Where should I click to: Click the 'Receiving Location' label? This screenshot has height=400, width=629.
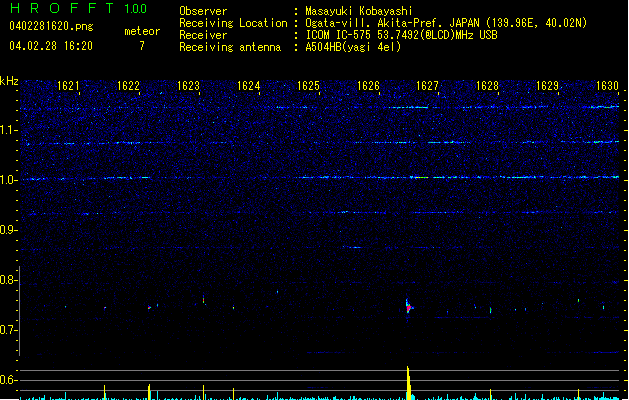click(x=233, y=23)
